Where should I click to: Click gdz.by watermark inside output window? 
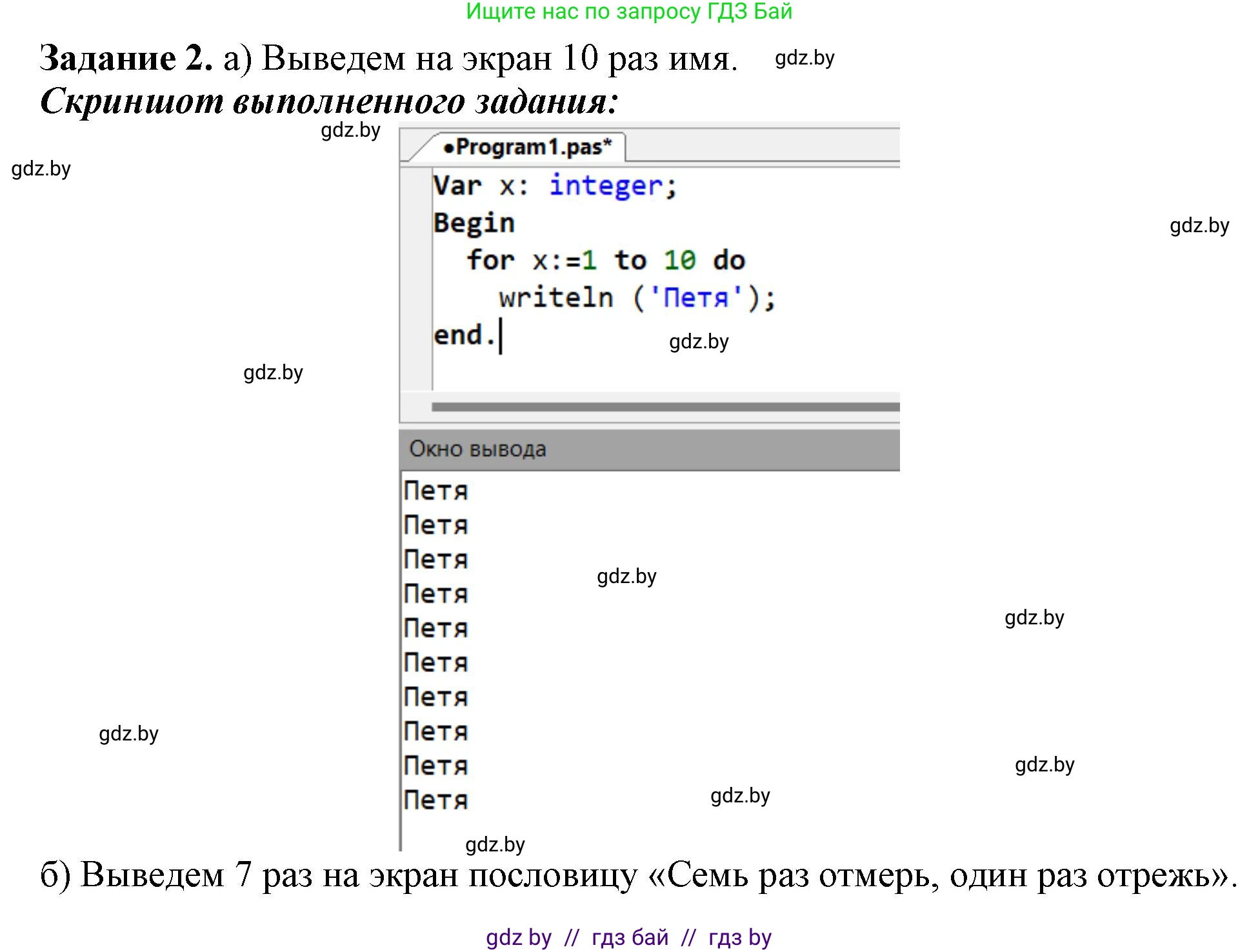626,576
